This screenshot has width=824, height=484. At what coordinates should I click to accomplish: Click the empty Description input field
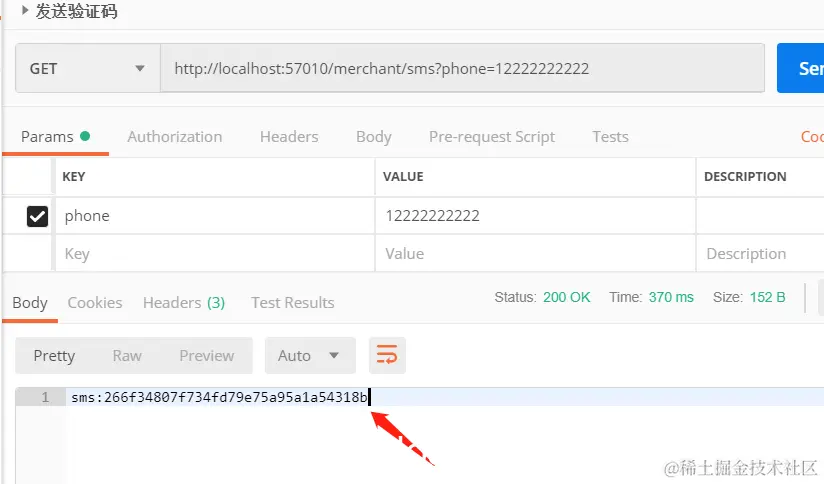760,253
